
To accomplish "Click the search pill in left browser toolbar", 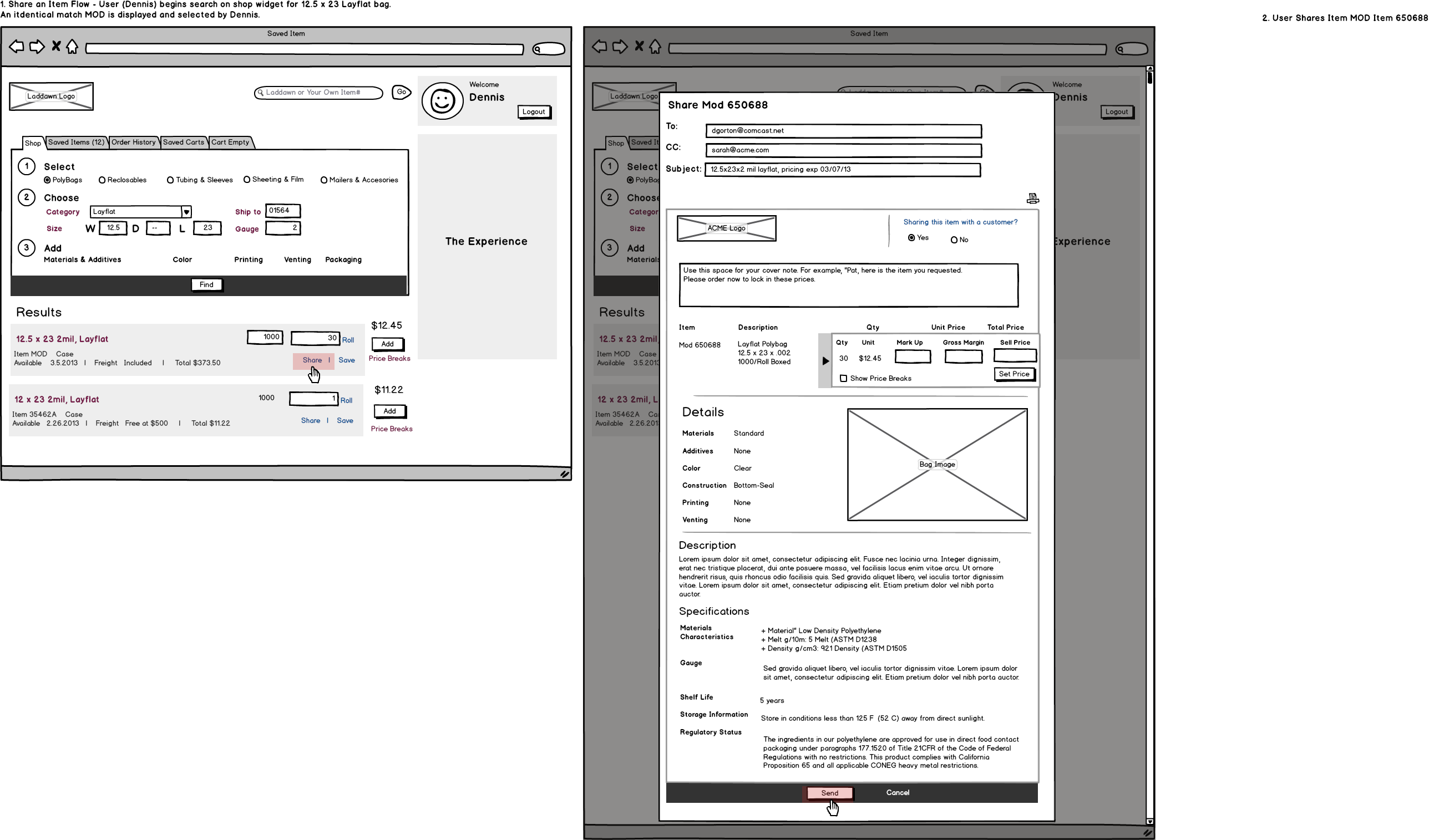I will click(x=549, y=49).
